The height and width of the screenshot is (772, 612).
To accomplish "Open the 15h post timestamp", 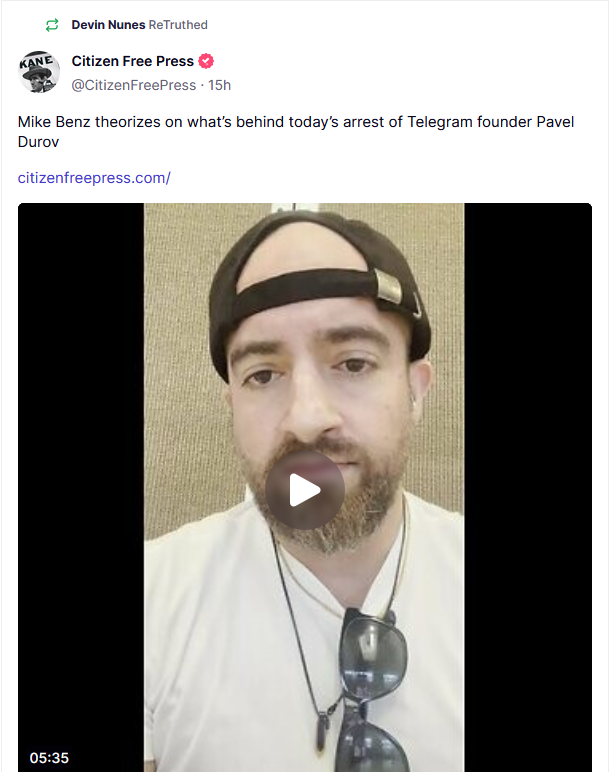I will tap(220, 85).
